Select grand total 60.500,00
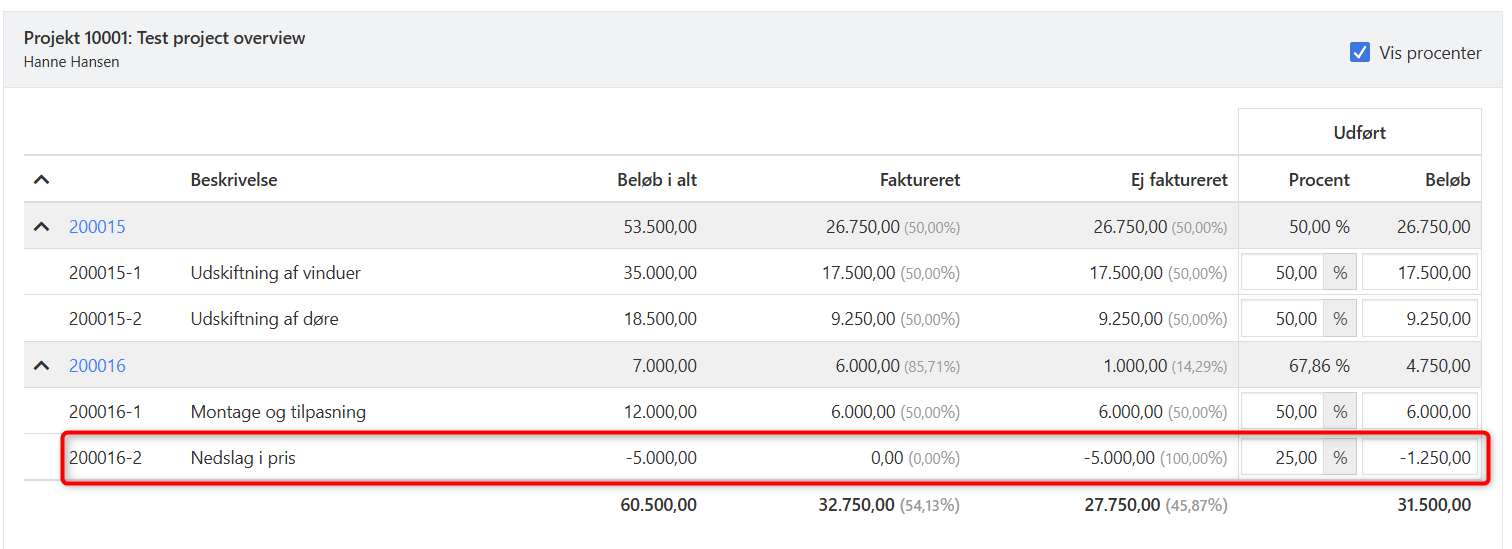The height and width of the screenshot is (549, 1512). (x=659, y=505)
